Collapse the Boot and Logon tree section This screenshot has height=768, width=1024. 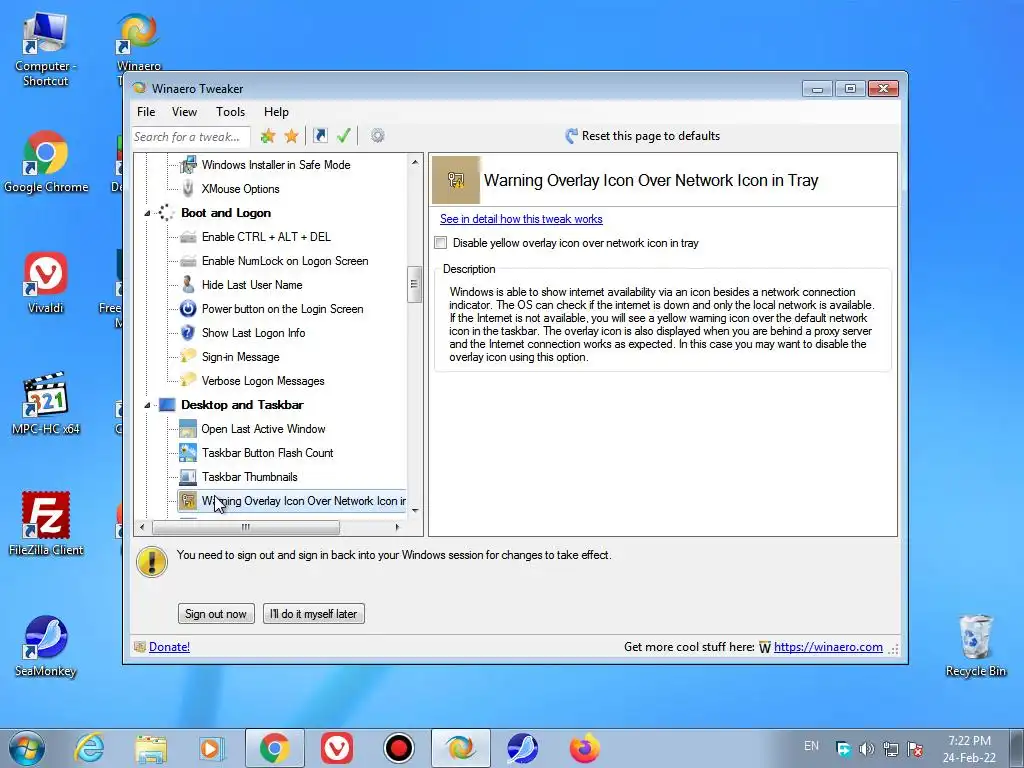click(x=147, y=214)
